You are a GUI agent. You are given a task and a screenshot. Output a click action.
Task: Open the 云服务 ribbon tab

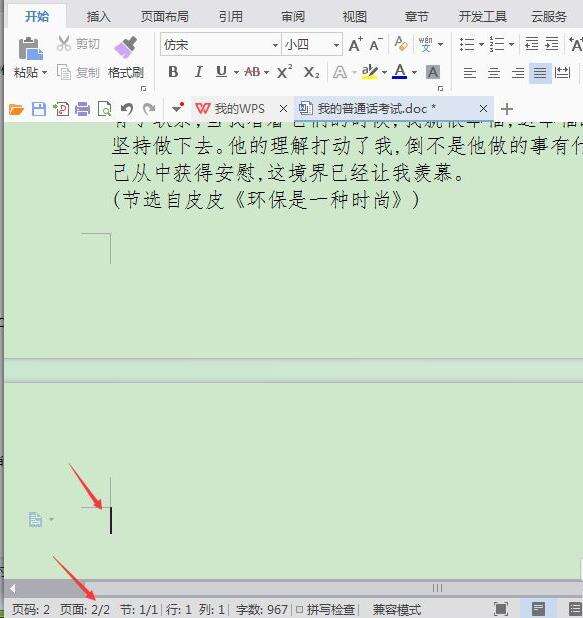(549, 17)
